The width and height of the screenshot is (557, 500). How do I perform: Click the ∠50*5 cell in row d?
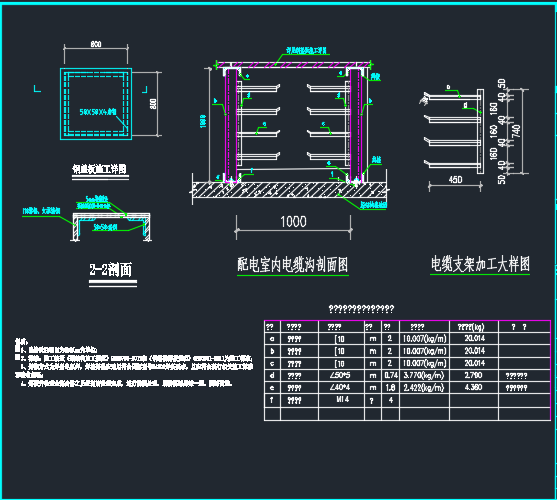[340, 375]
